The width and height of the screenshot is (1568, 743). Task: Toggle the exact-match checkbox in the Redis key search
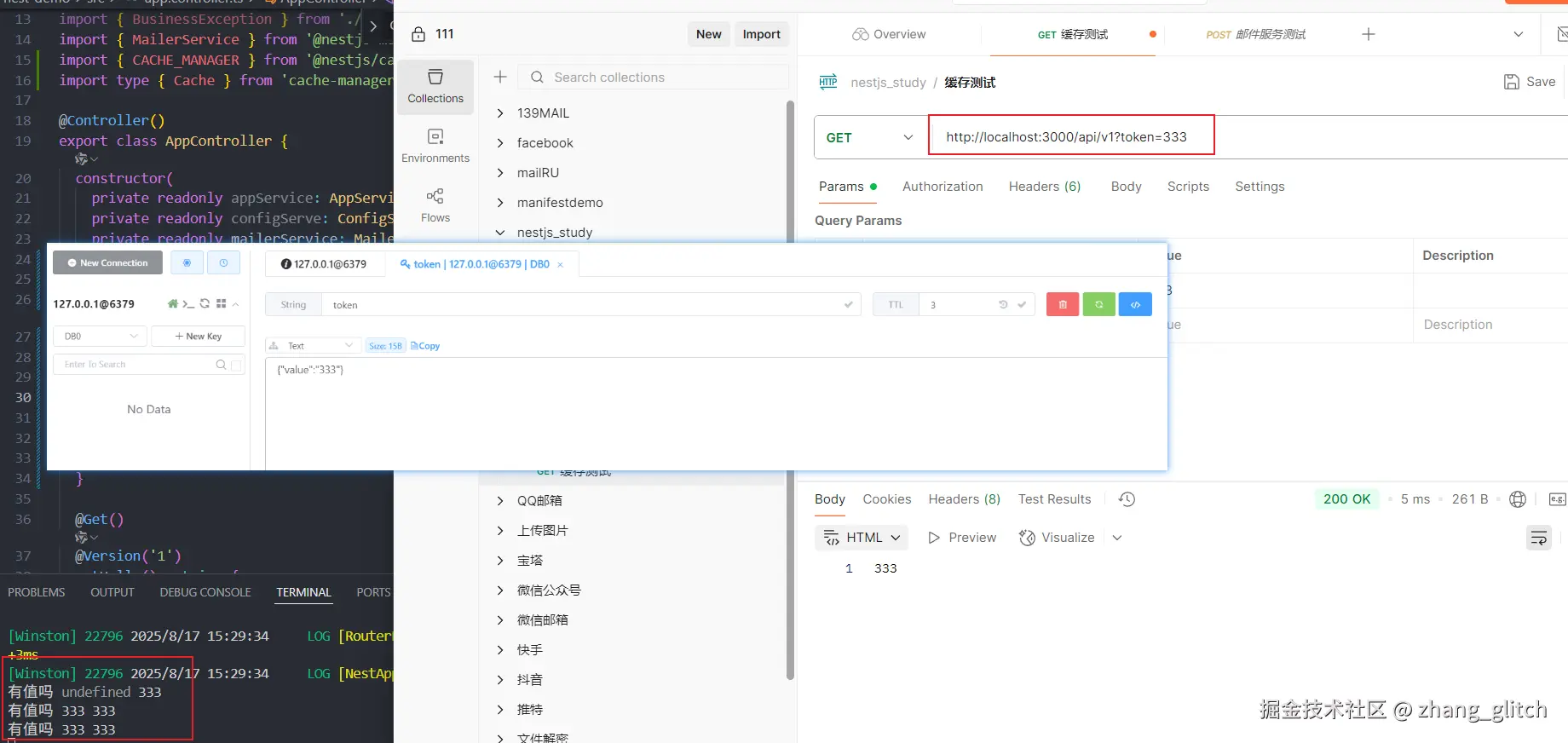coord(236,365)
